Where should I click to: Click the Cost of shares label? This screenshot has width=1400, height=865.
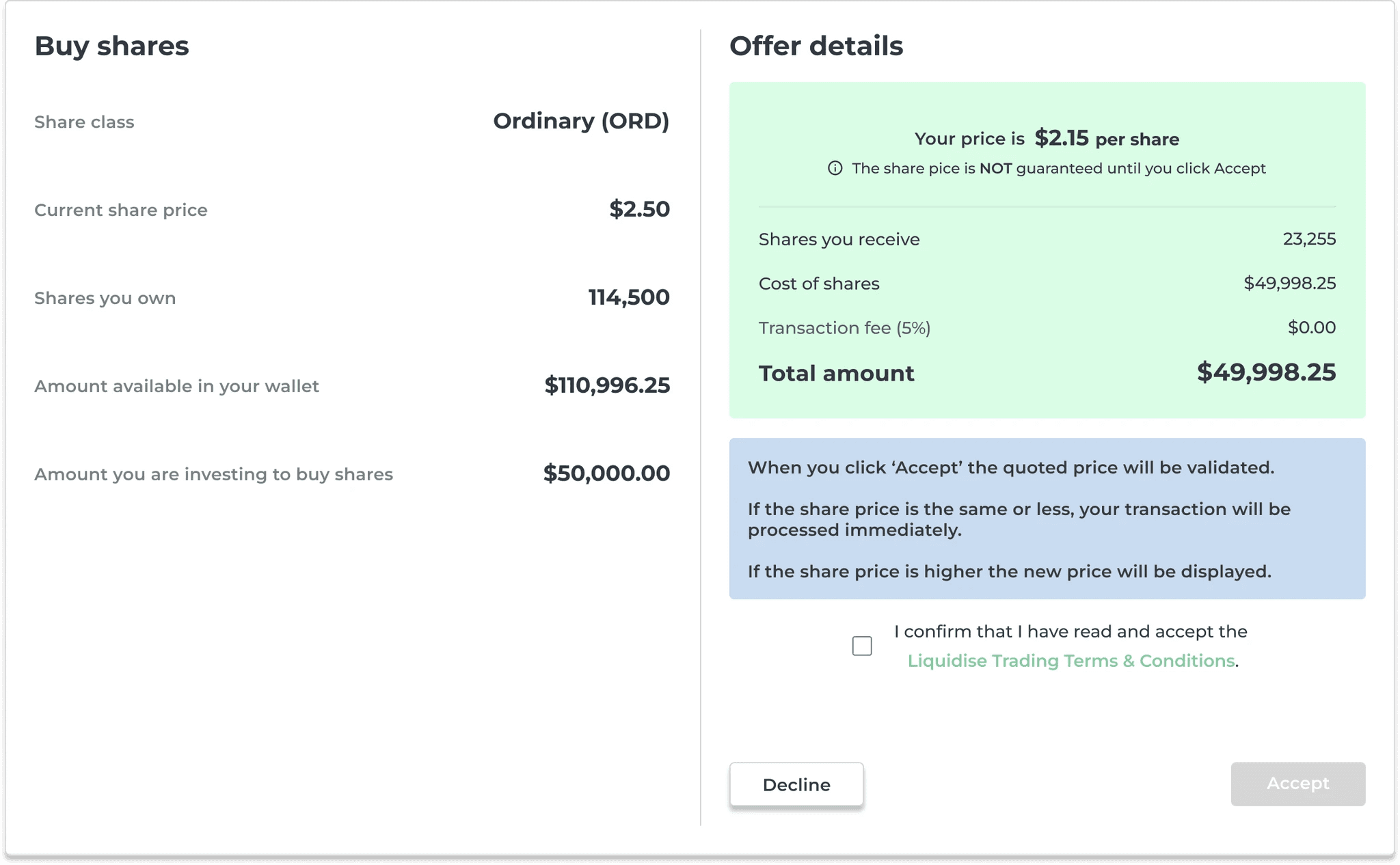click(x=819, y=284)
